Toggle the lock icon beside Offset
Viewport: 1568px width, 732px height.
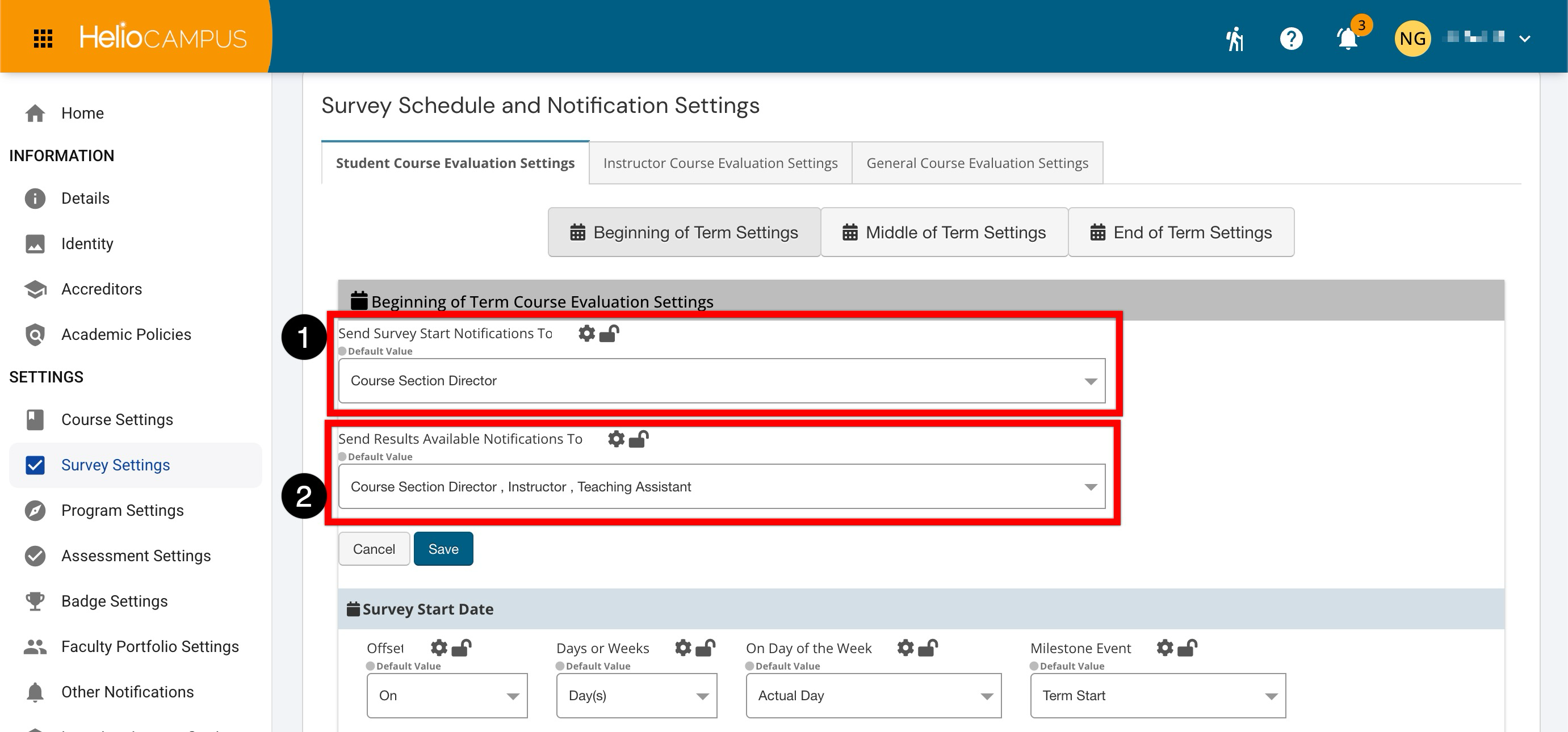click(462, 647)
